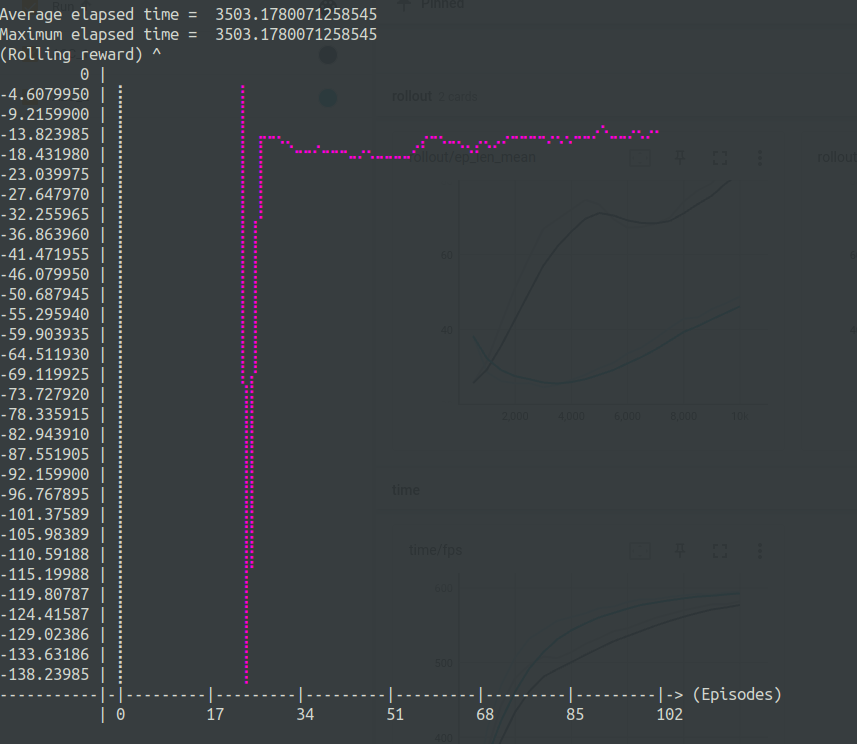
Task: Open the three-dot menu on time/fps card
Action: 759,550
